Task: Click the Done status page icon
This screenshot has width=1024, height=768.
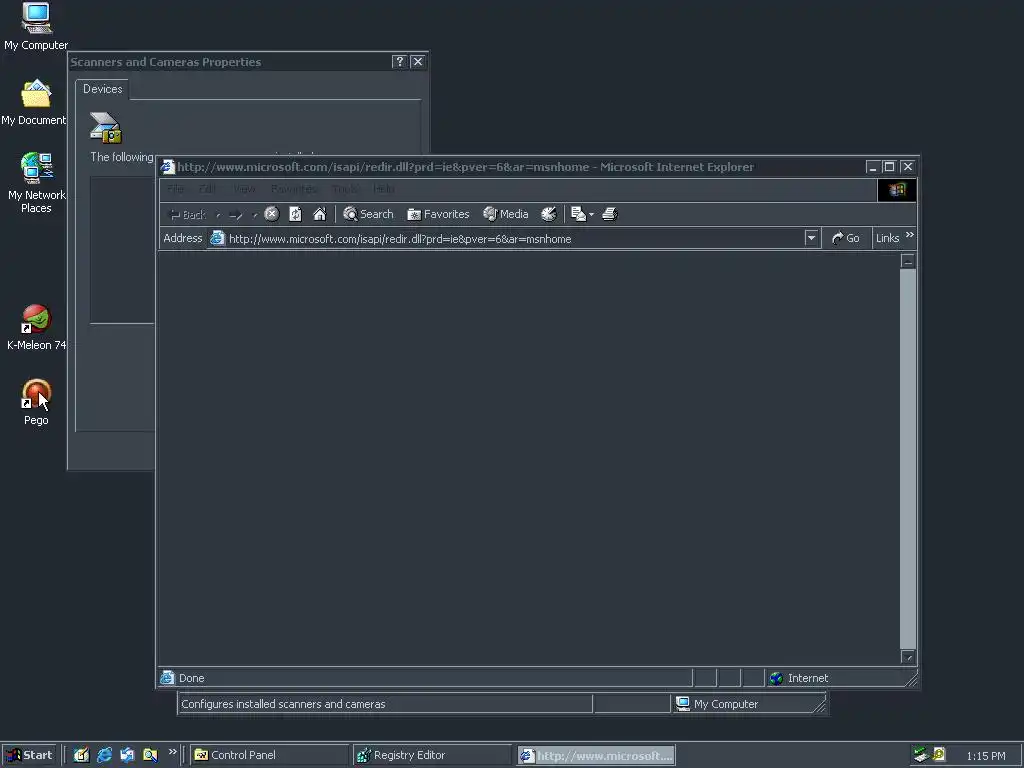Action: coord(167,678)
